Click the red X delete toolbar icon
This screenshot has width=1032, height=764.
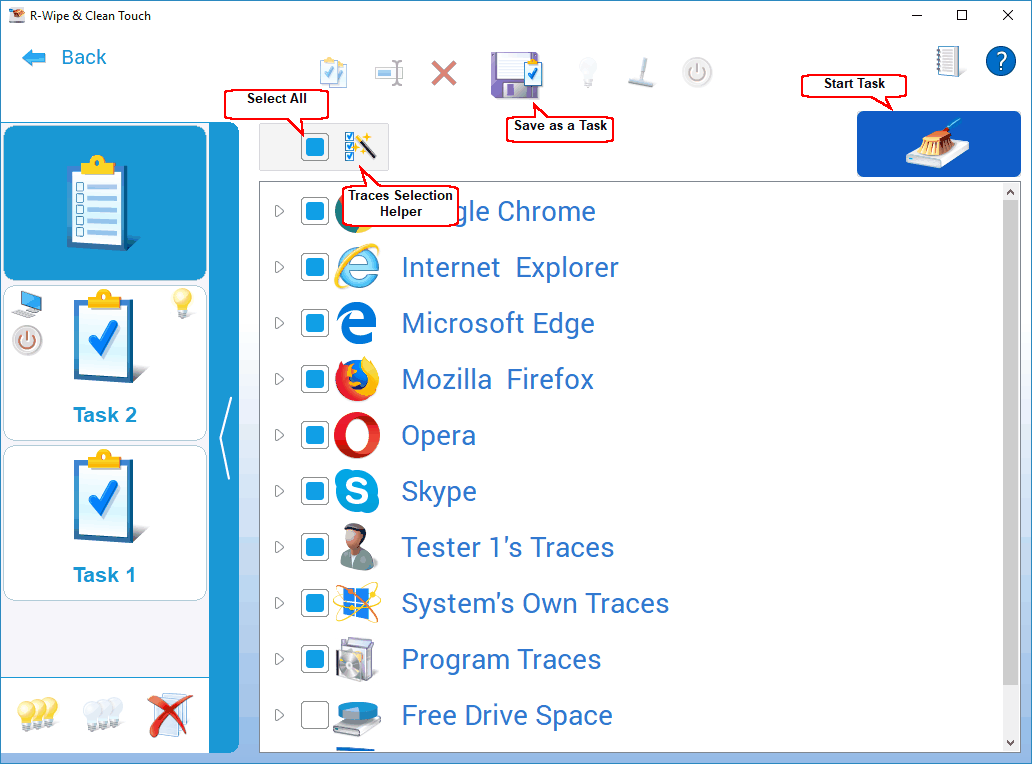point(444,72)
